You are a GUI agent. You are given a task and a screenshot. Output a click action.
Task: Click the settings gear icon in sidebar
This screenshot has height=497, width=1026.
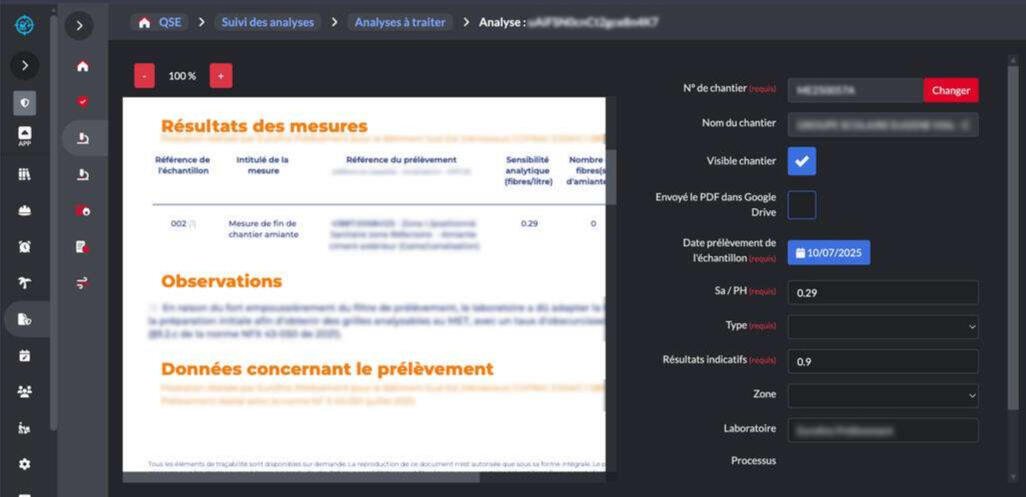pyautogui.click(x=25, y=464)
